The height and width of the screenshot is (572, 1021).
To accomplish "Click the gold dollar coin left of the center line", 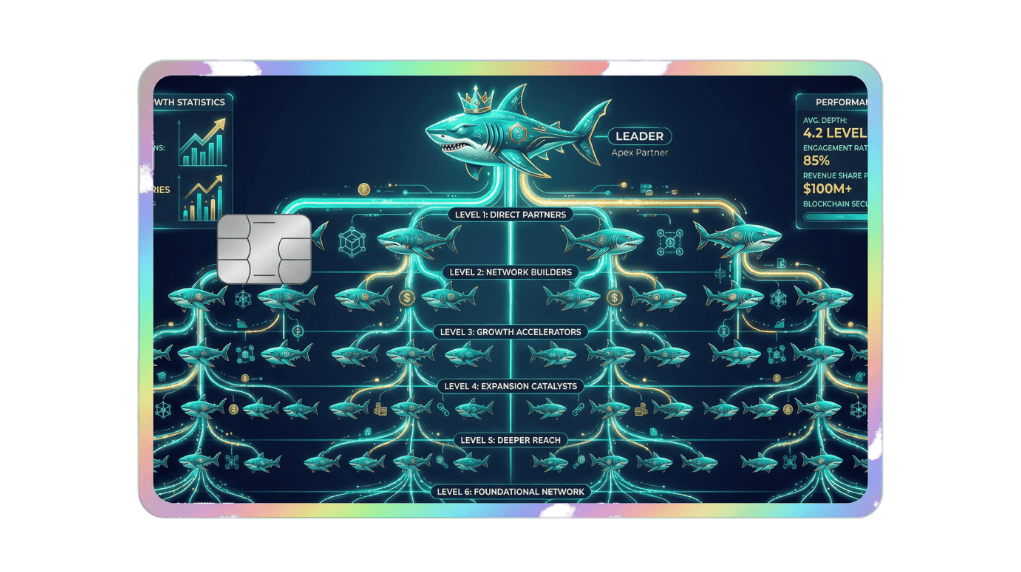I will coord(407,298).
